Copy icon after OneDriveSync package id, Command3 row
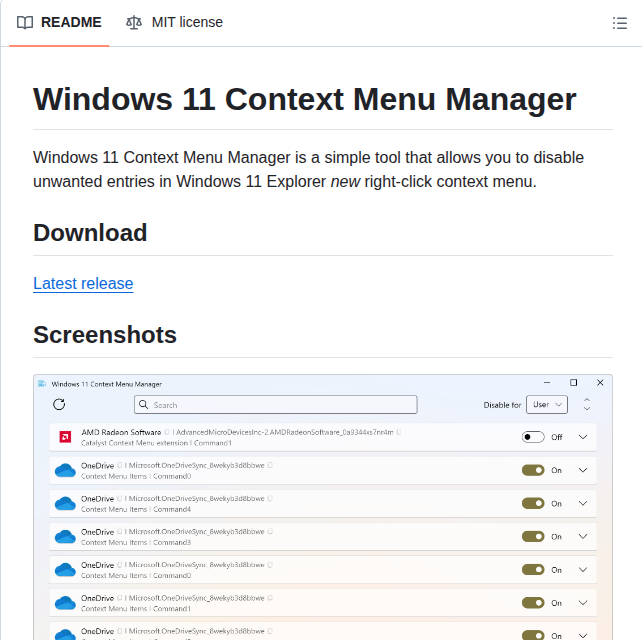 tap(270, 531)
